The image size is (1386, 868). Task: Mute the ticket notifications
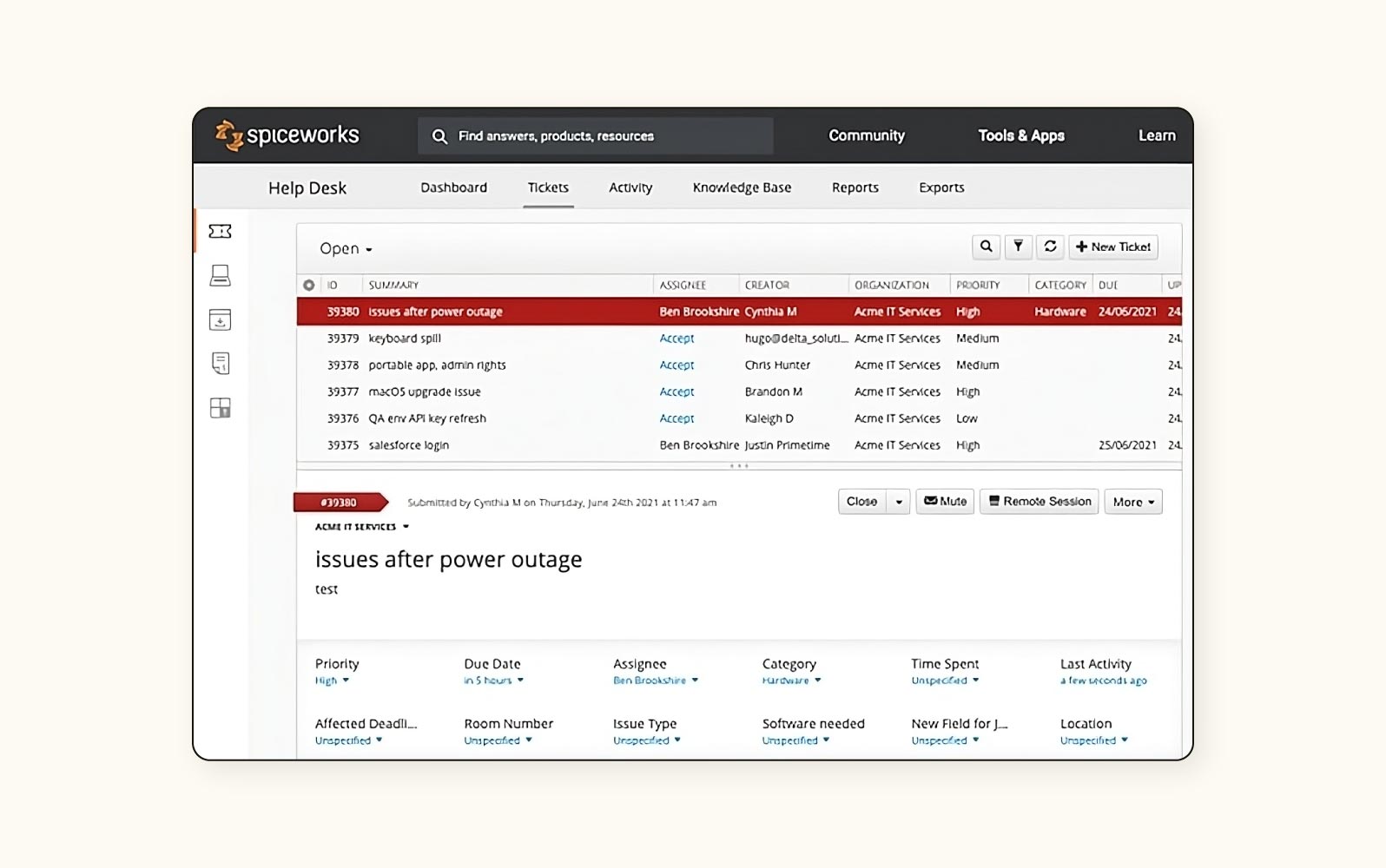[x=945, y=502]
